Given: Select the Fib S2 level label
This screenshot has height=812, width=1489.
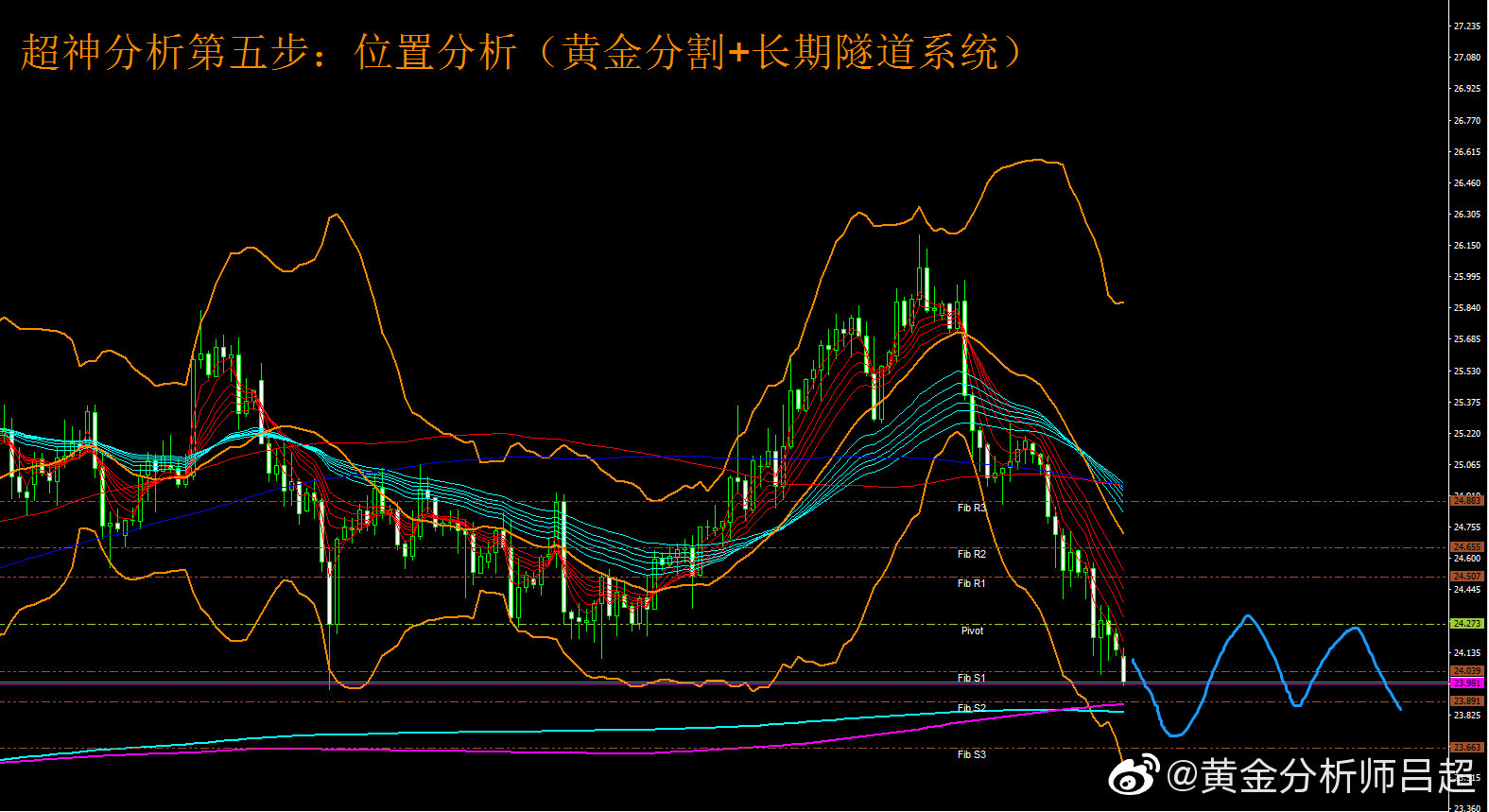Looking at the screenshot, I should (x=971, y=708).
